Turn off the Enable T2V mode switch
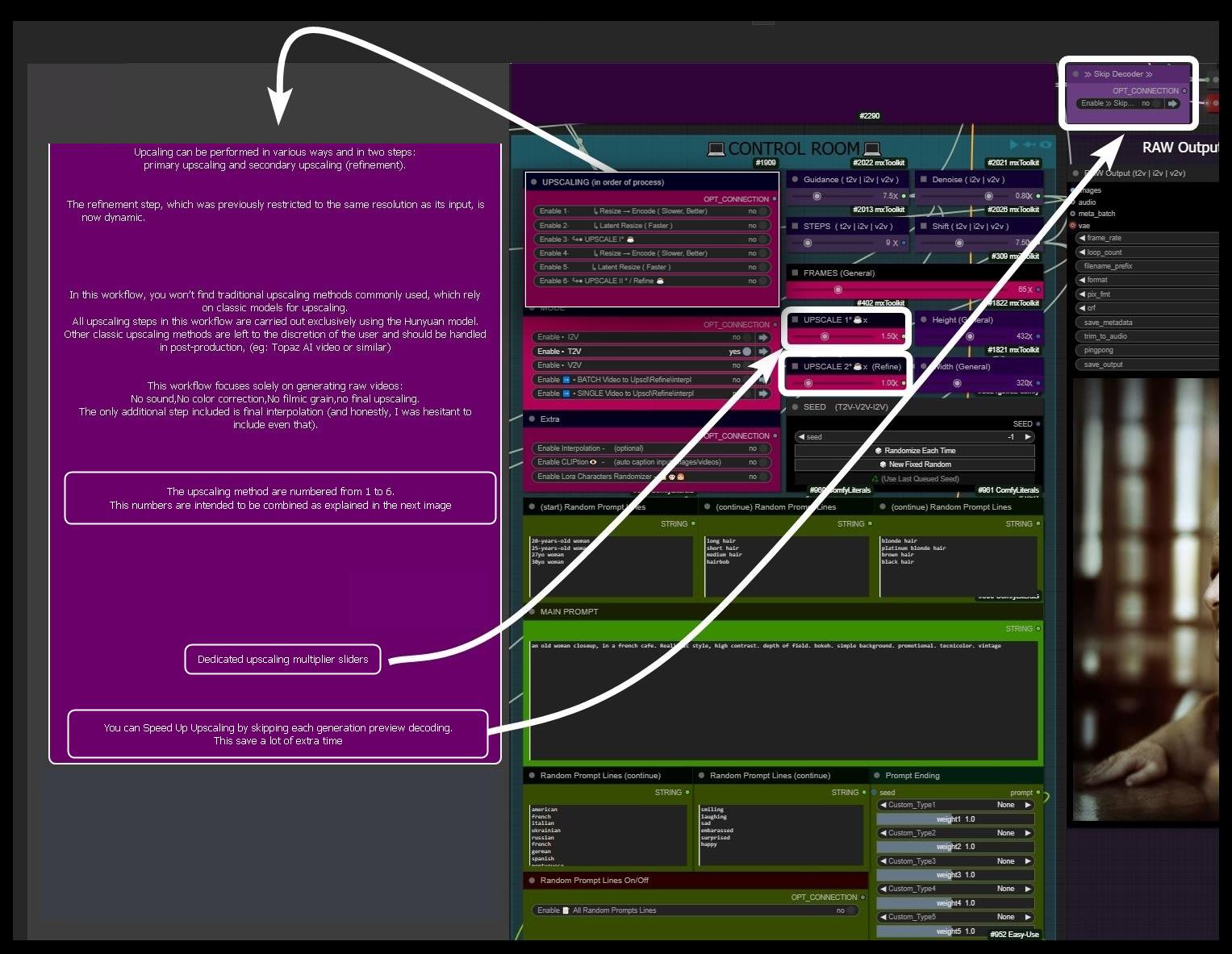The width and height of the screenshot is (1232, 954). click(x=747, y=352)
